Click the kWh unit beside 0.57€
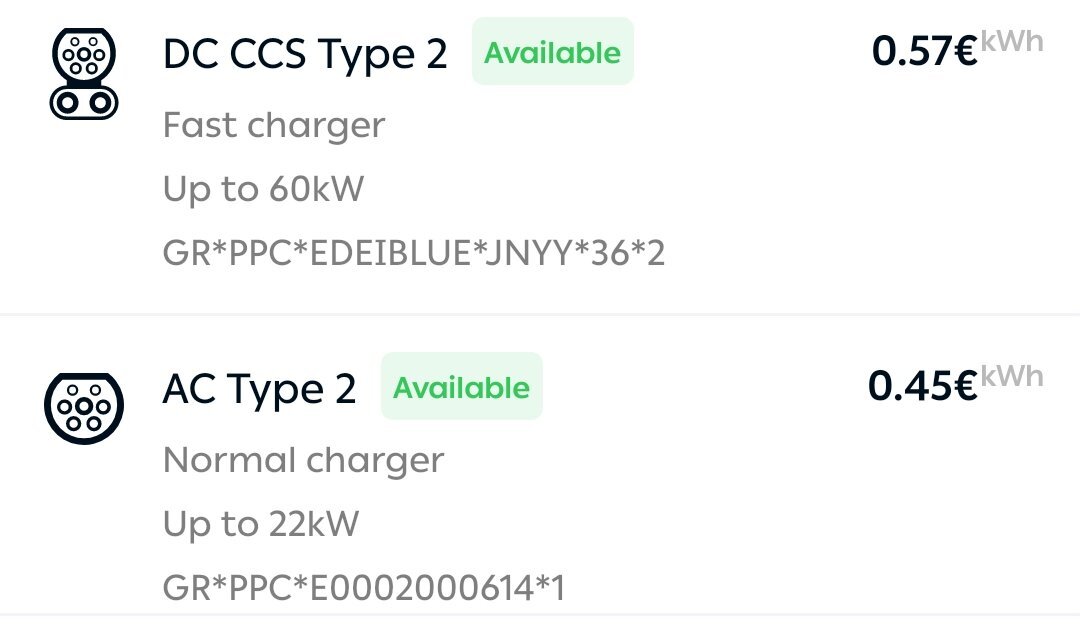The width and height of the screenshot is (1080, 636). (x=1012, y=41)
